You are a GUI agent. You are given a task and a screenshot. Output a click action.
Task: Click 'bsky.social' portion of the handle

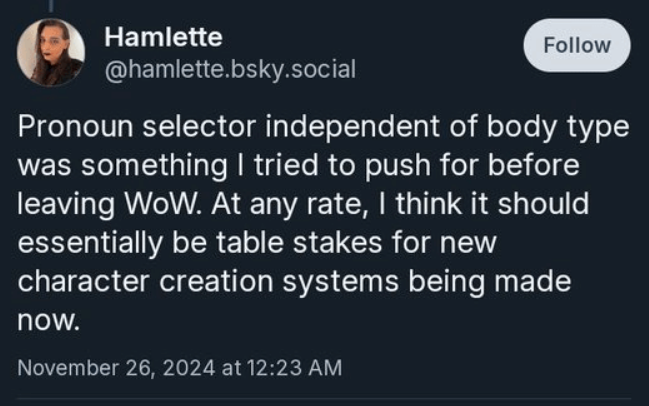(290, 70)
